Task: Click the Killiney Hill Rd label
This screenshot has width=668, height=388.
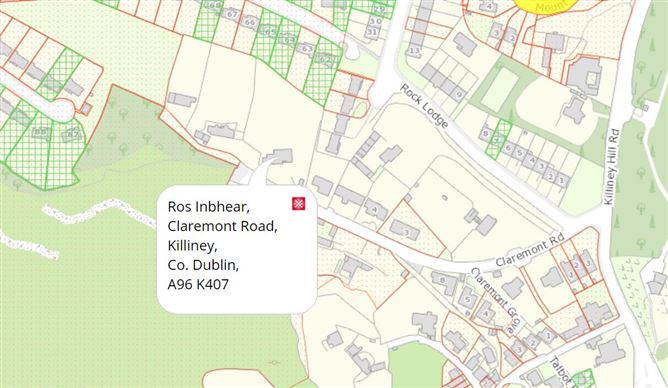Action: 611,167
